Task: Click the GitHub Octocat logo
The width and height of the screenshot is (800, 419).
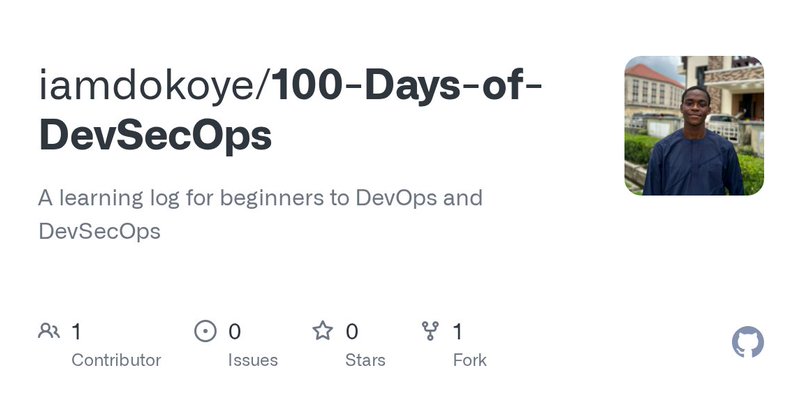Action: pos(747,342)
